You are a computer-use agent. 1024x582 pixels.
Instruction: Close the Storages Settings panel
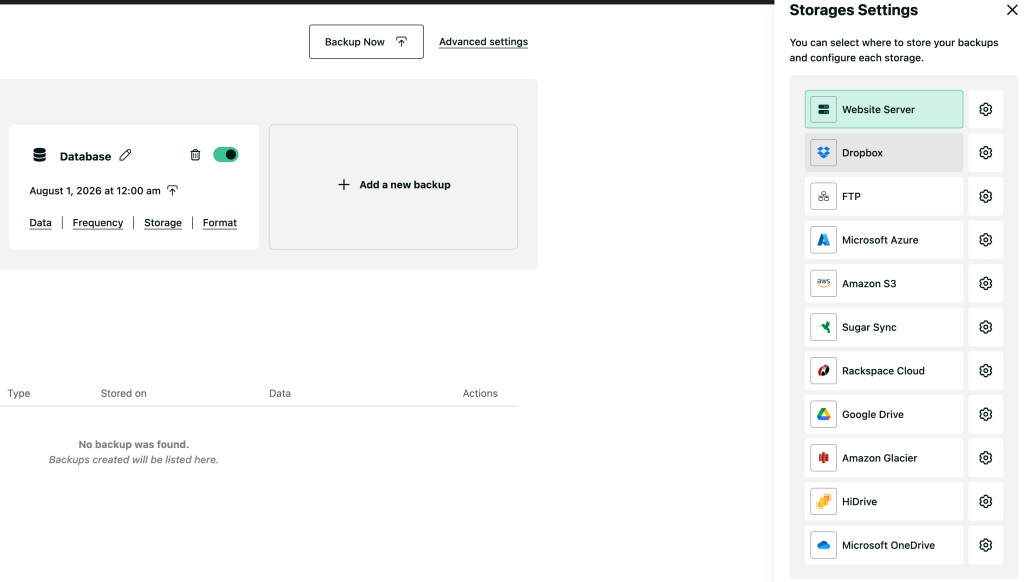click(x=1012, y=10)
